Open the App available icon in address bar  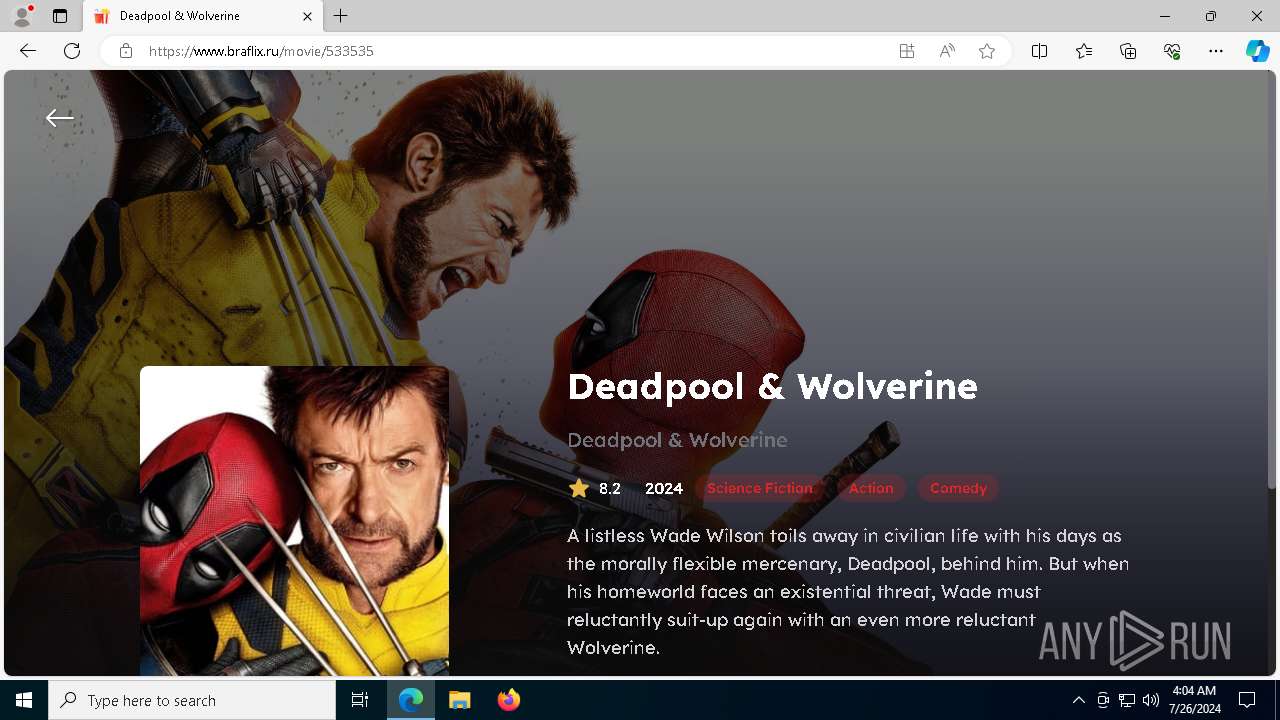pyautogui.click(x=907, y=51)
